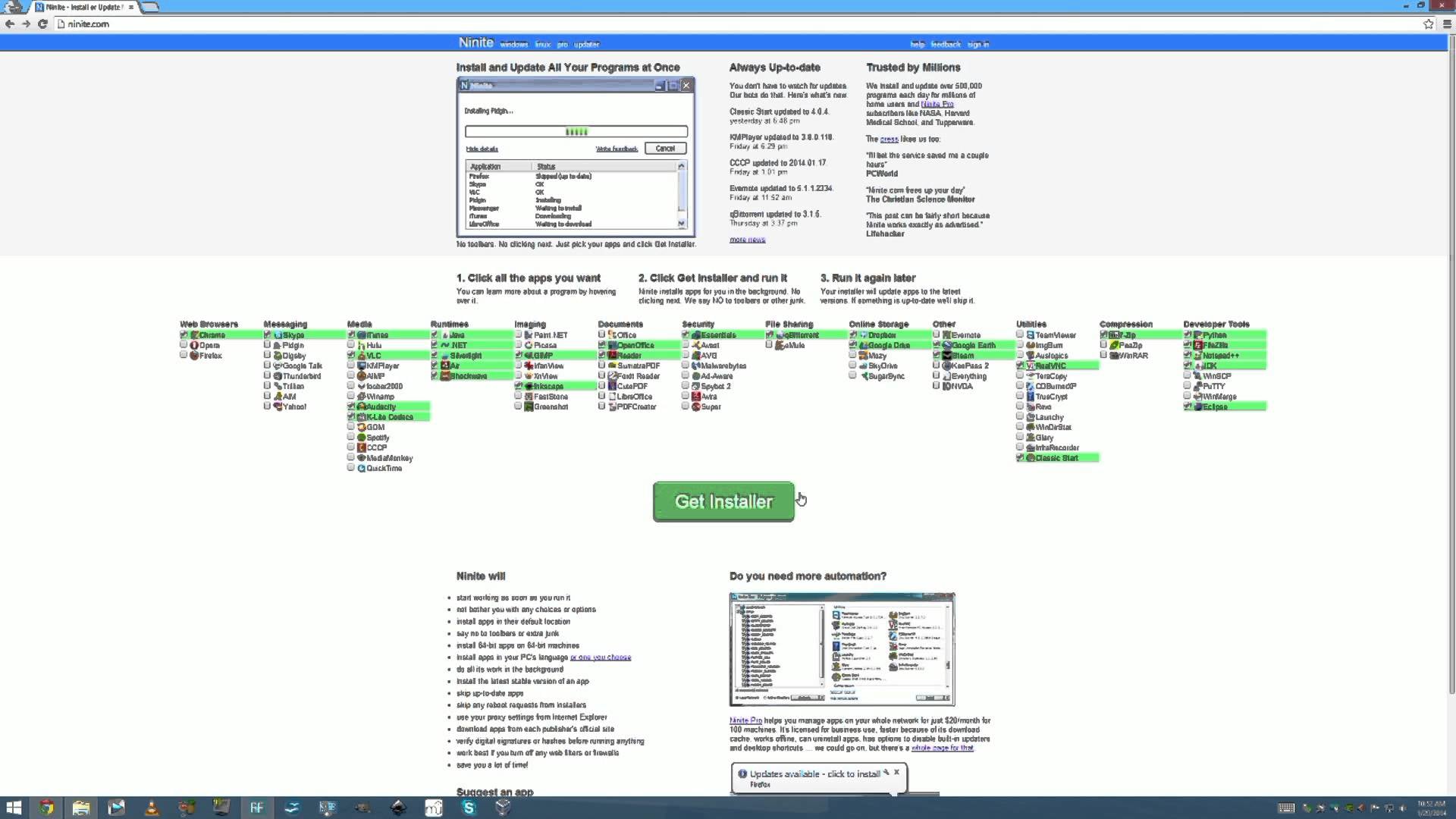
Task: Open the help link in header
Action: point(918,45)
